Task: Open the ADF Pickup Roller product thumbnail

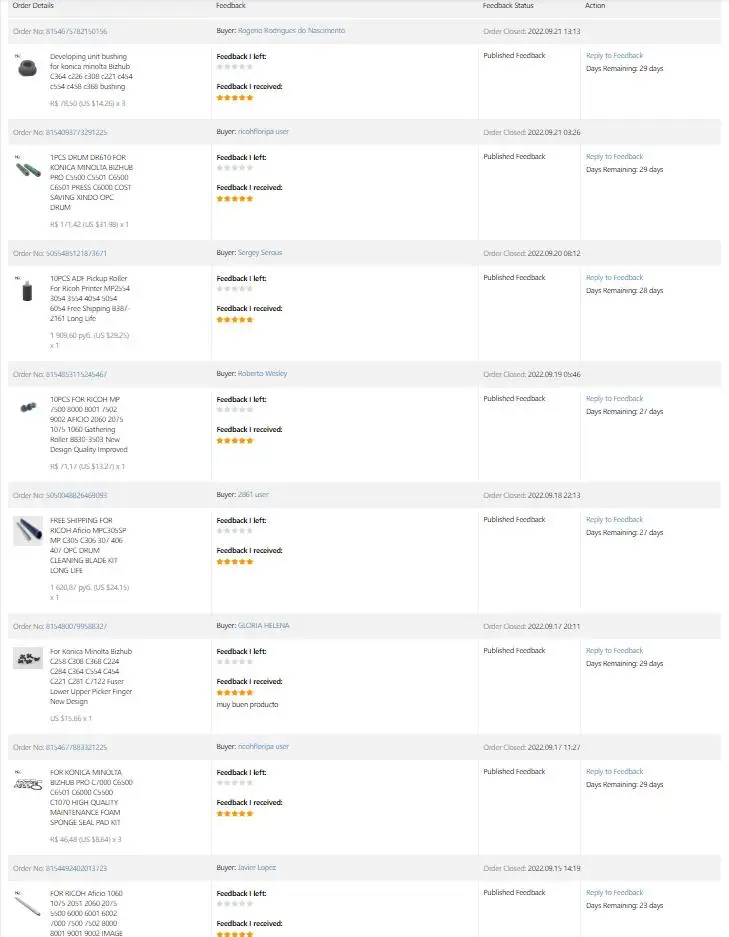Action: click(27, 291)
